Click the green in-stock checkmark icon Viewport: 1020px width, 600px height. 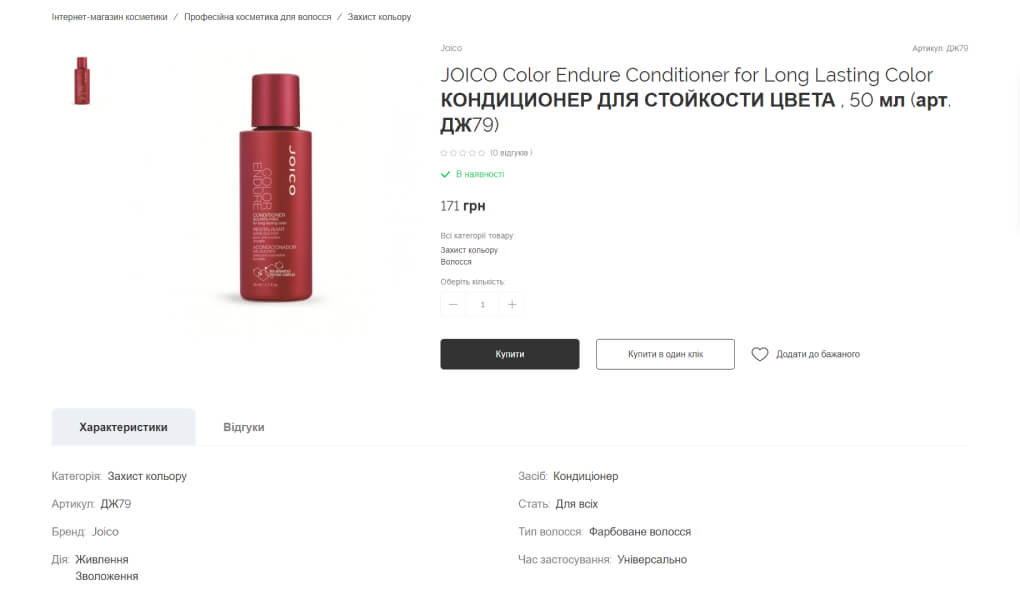point(445,174)
